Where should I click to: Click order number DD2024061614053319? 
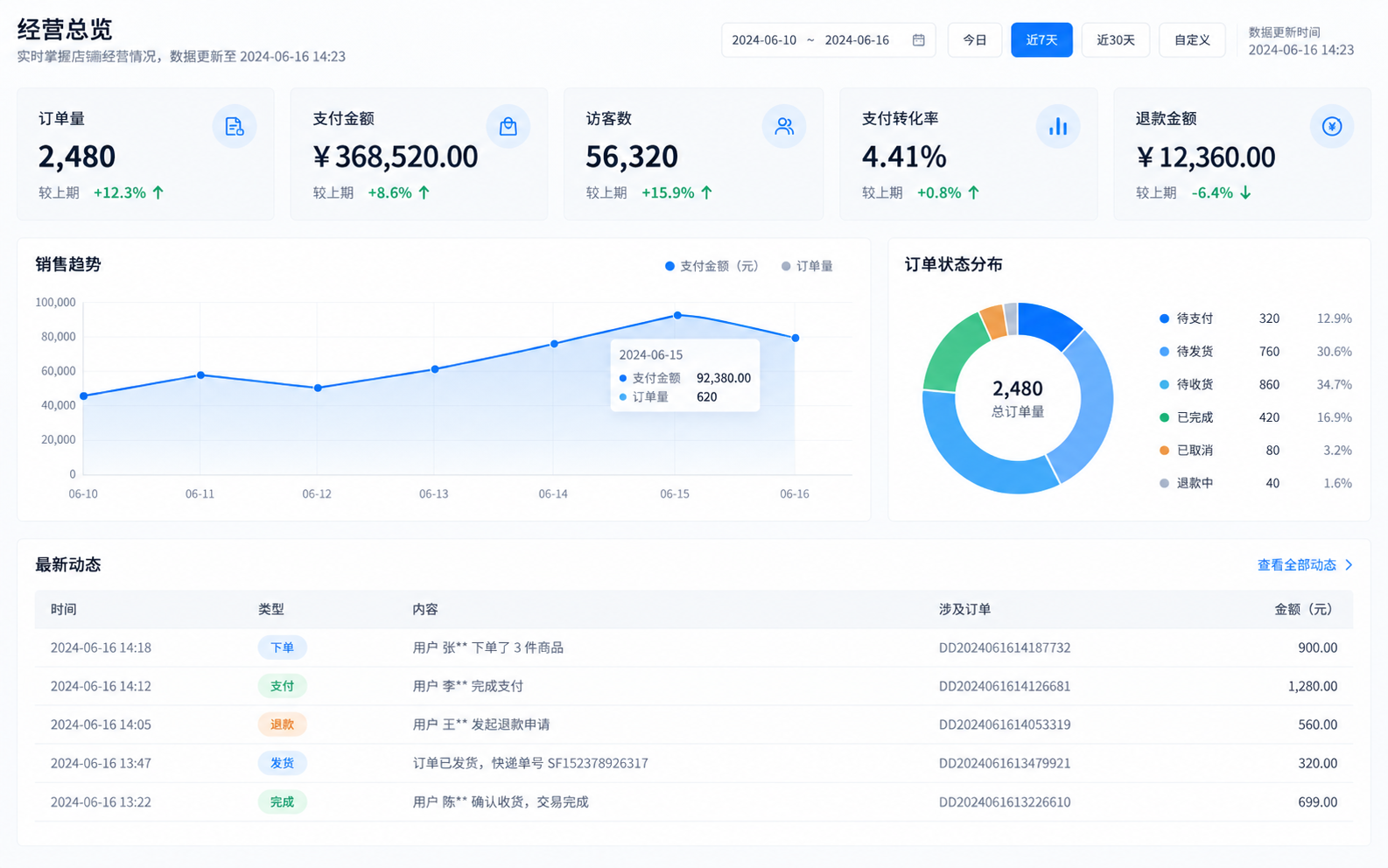click(1005, 725)
